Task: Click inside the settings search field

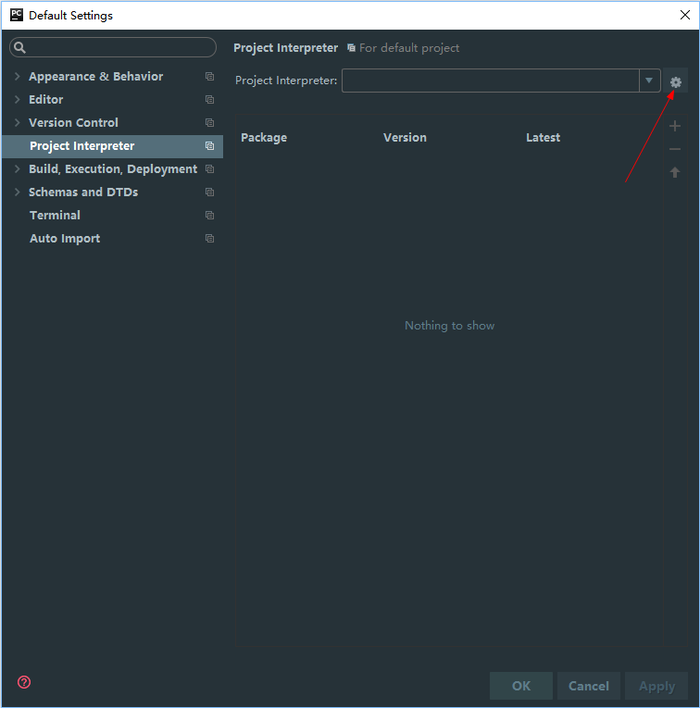Action: point(120,48)
